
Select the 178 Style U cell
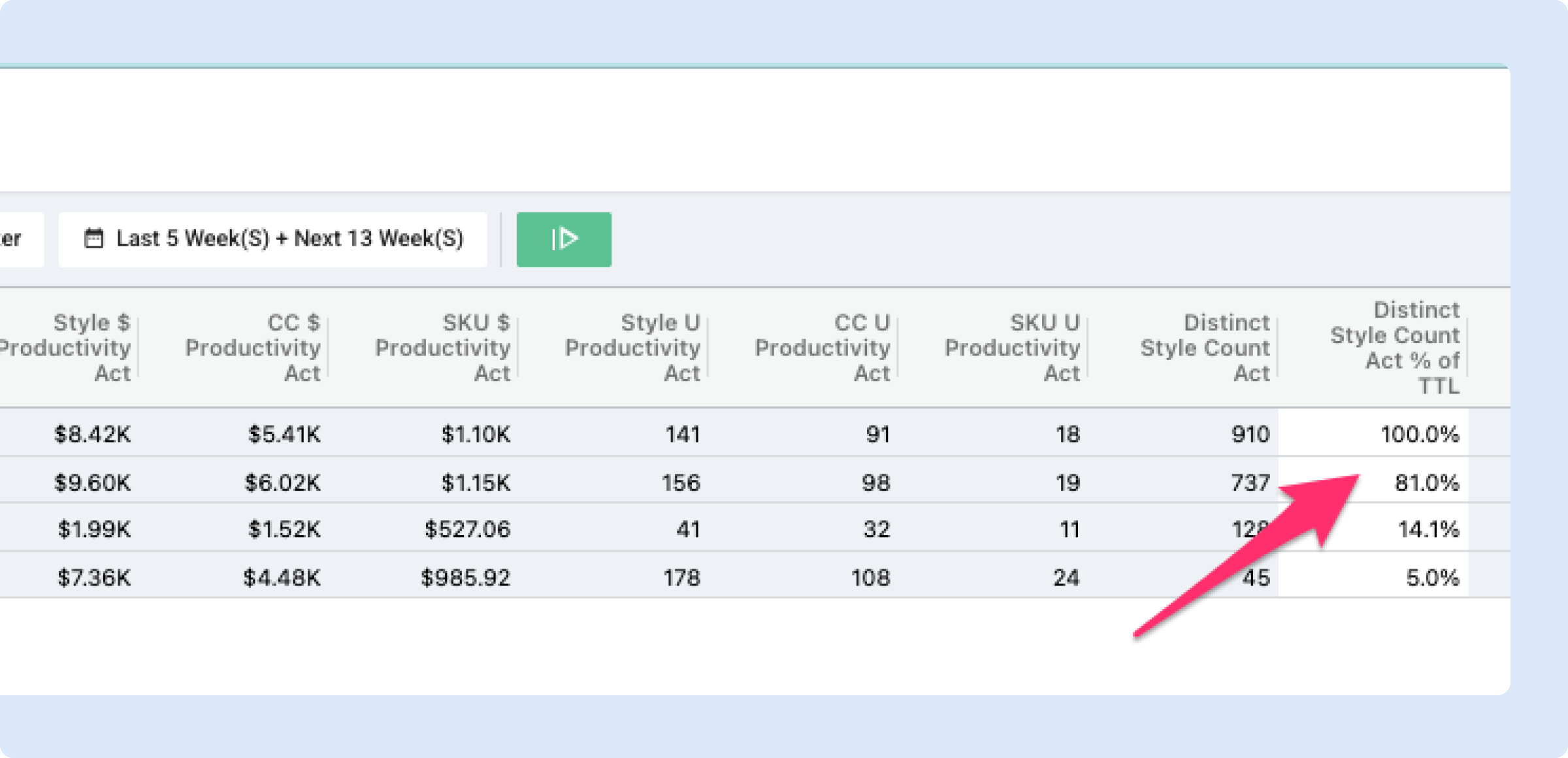tap(681, 578)
